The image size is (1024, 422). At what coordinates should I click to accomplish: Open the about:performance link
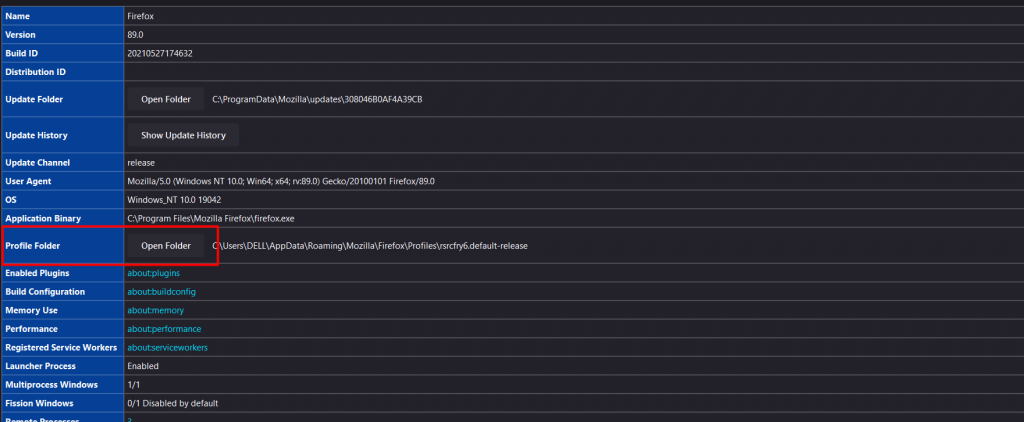[x=163, y=329]
